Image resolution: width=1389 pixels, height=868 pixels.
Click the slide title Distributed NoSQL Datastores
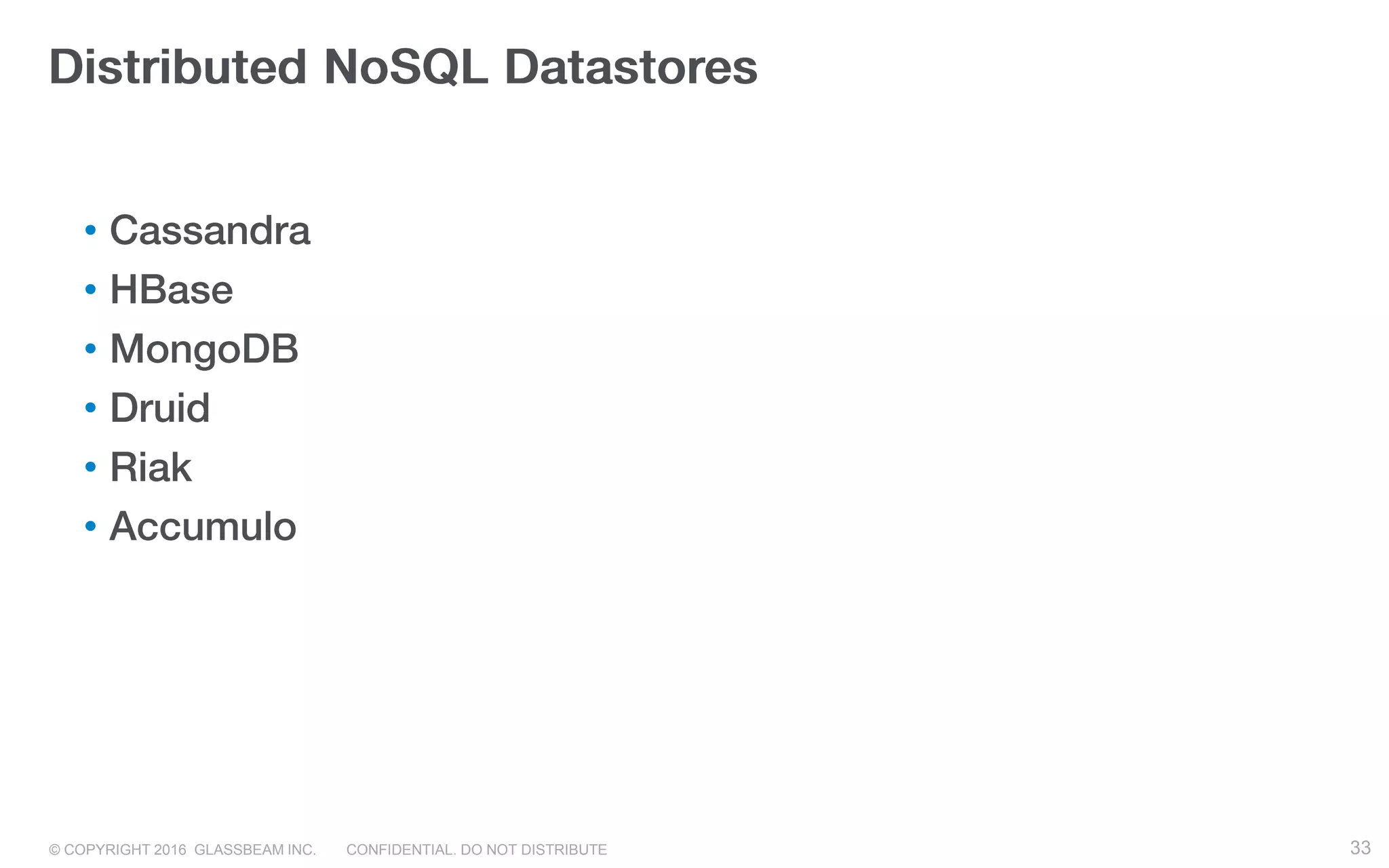(x=403, y=68)
